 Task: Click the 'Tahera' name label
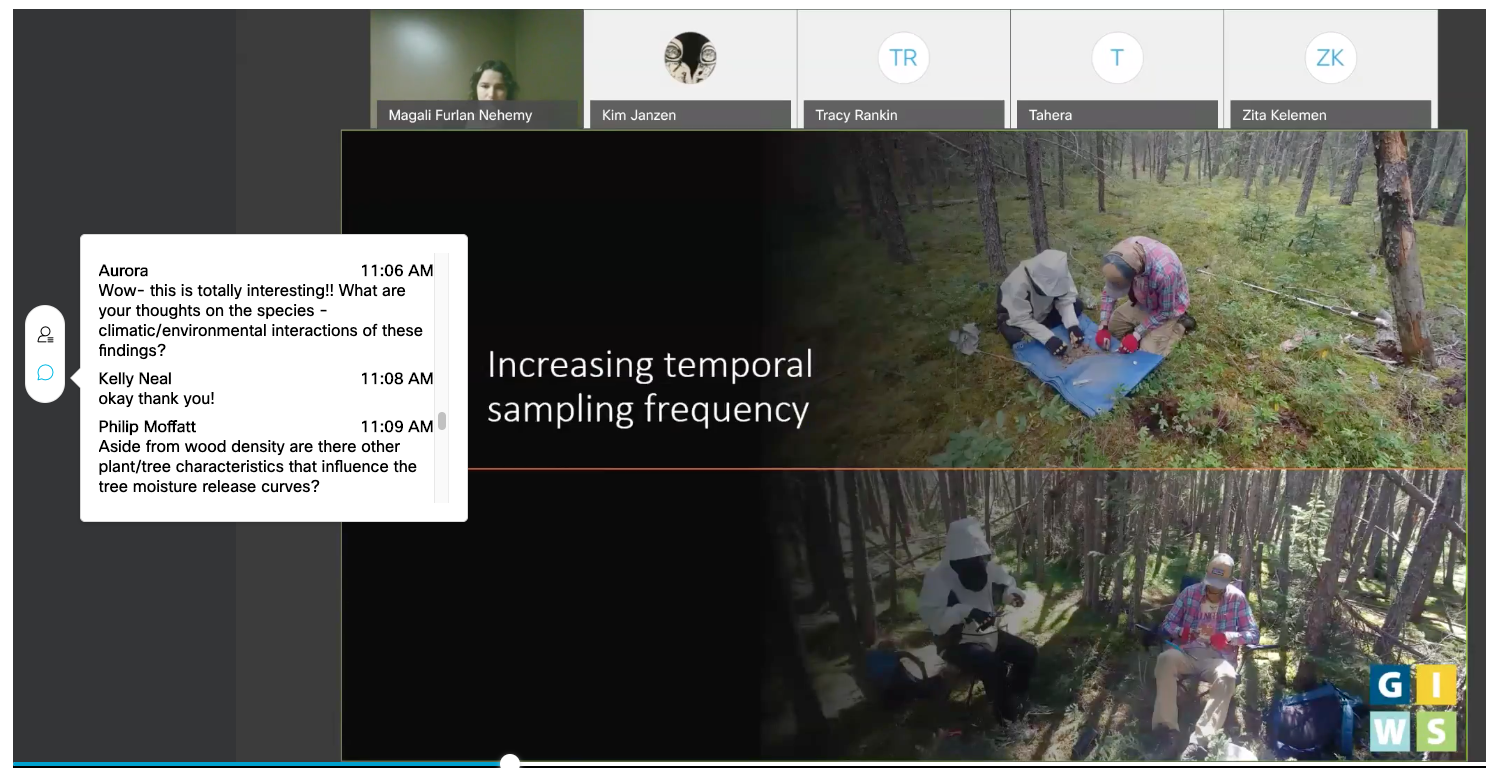coord(1050,115)
